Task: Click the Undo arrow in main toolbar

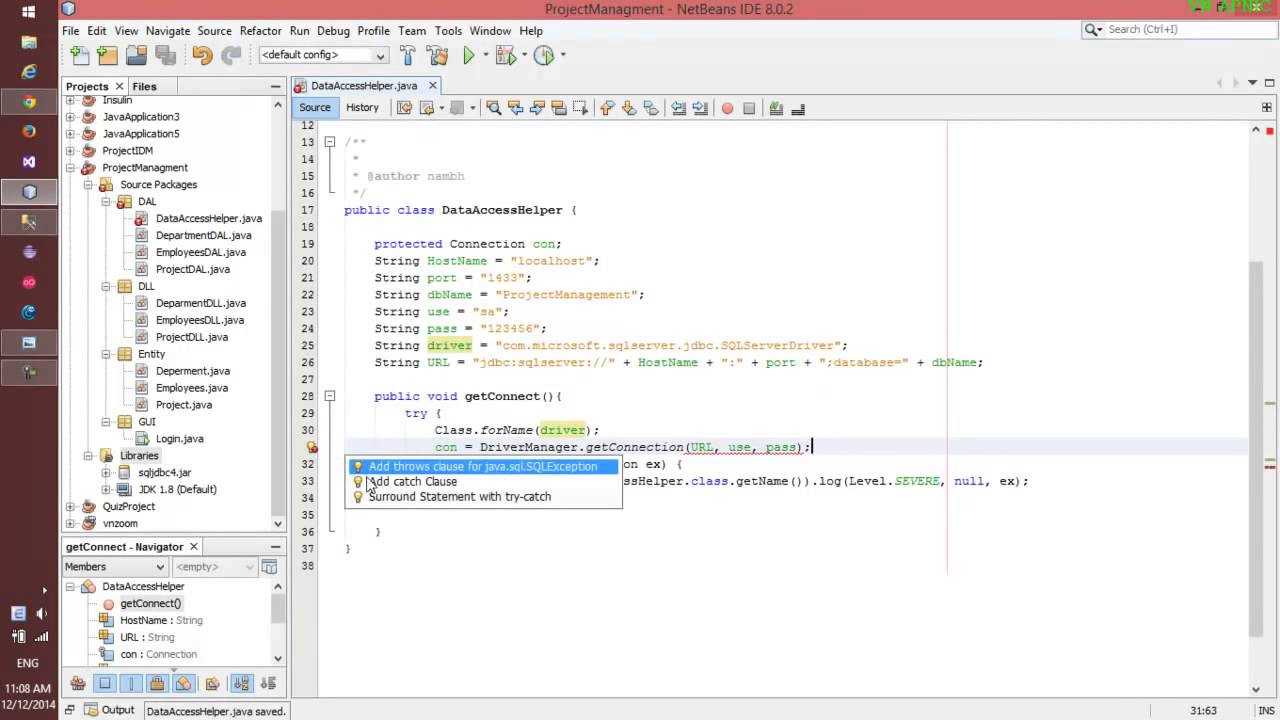Action: [203, 56]
